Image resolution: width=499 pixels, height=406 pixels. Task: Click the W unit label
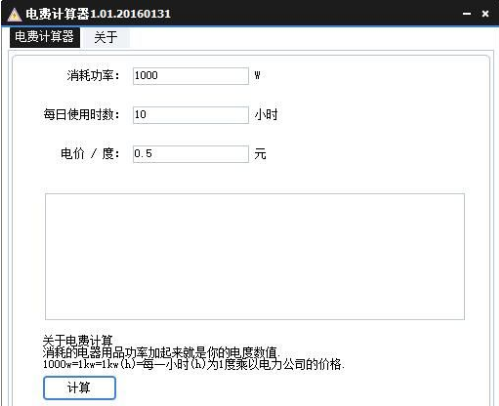257,75
